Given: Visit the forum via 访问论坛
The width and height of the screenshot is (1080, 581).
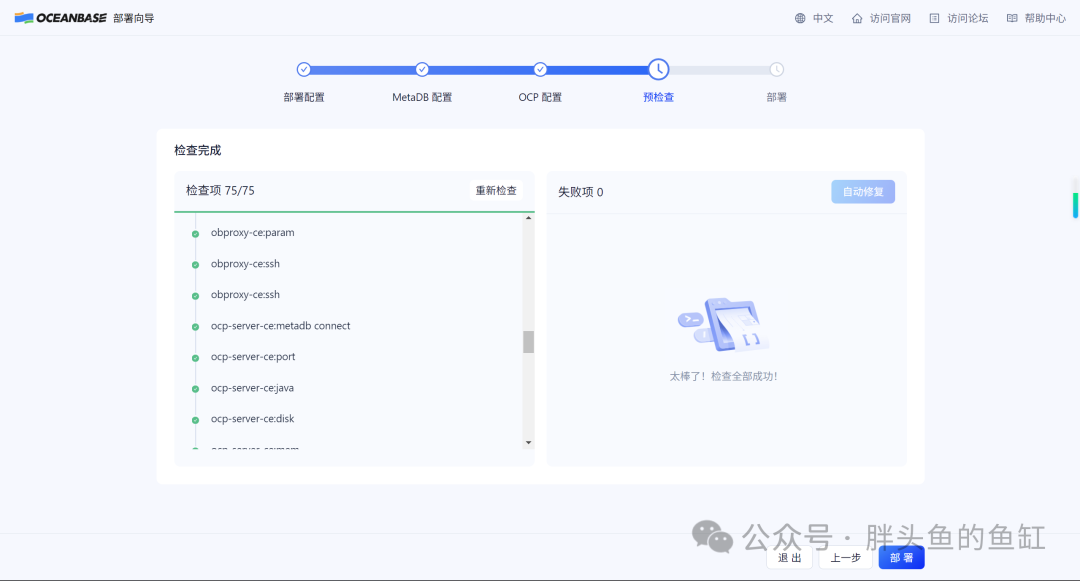Looking at the screenshot, I should (959, 19).
